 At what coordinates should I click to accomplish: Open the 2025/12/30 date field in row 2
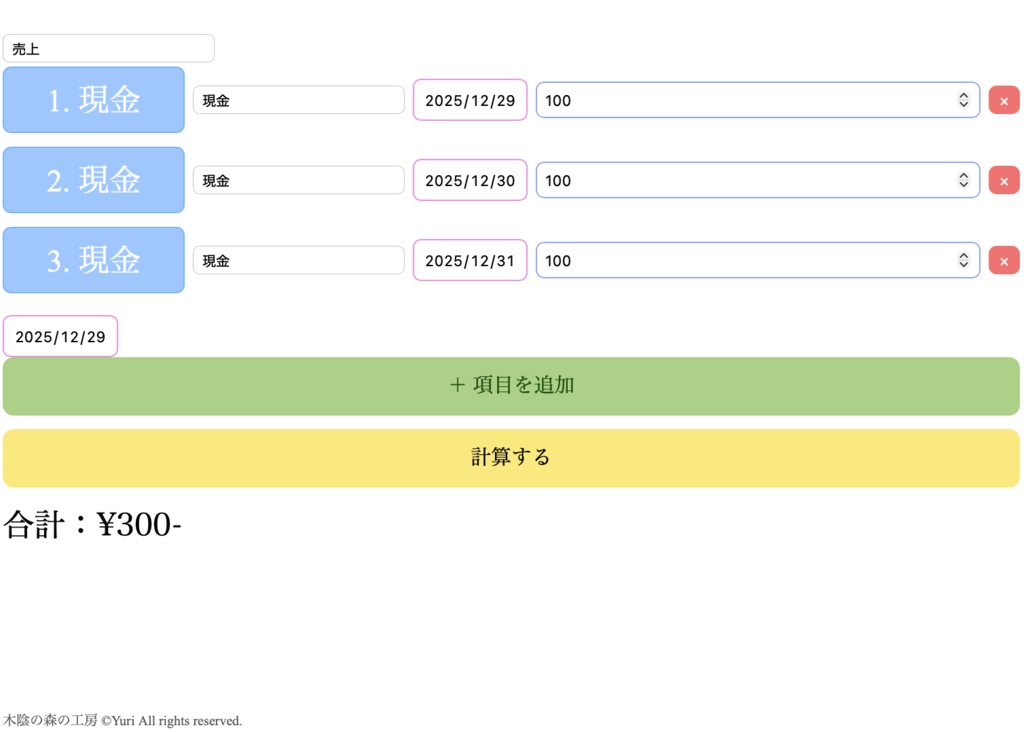(469, 180)
